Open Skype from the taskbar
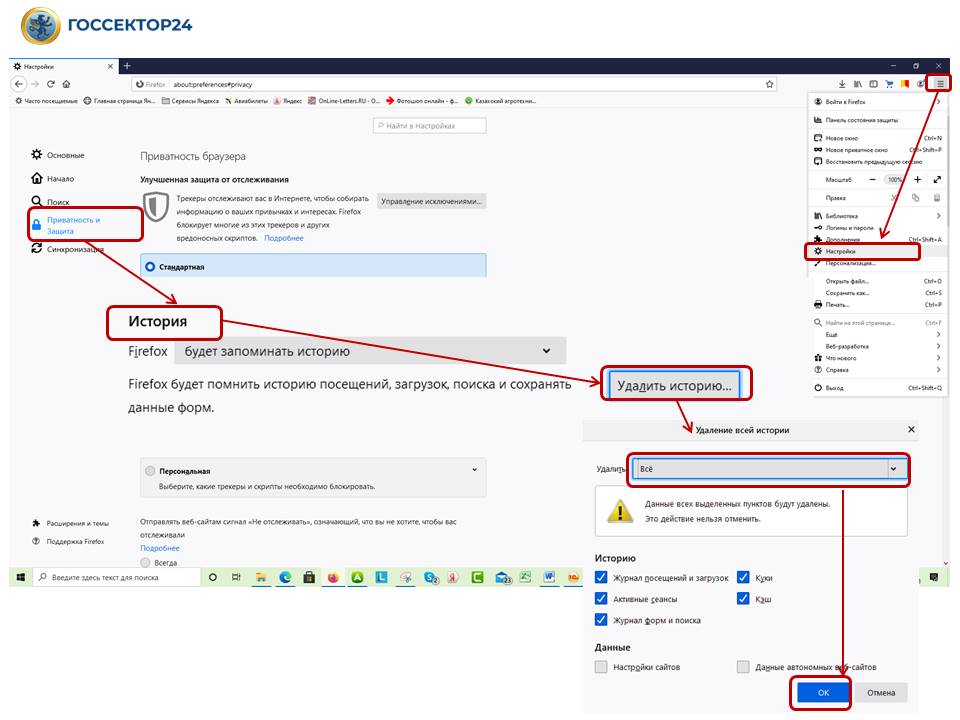 click(431, 577)
